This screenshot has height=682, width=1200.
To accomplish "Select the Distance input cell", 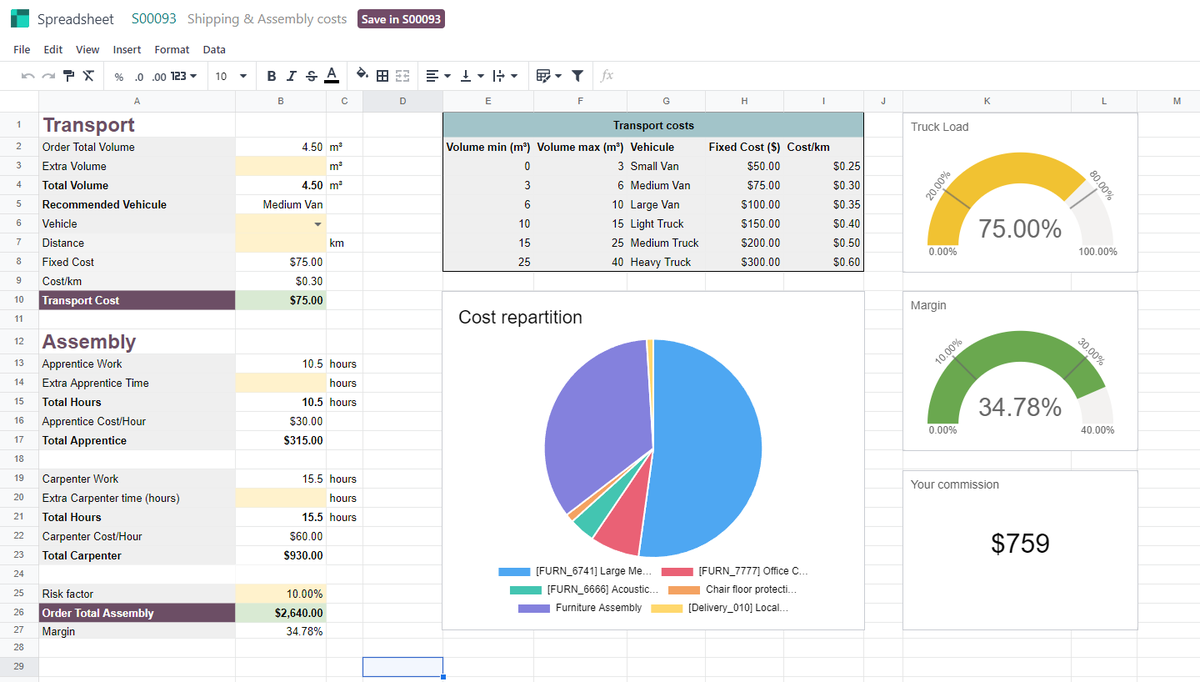I will pyautogui.click(x=280, y=243).
